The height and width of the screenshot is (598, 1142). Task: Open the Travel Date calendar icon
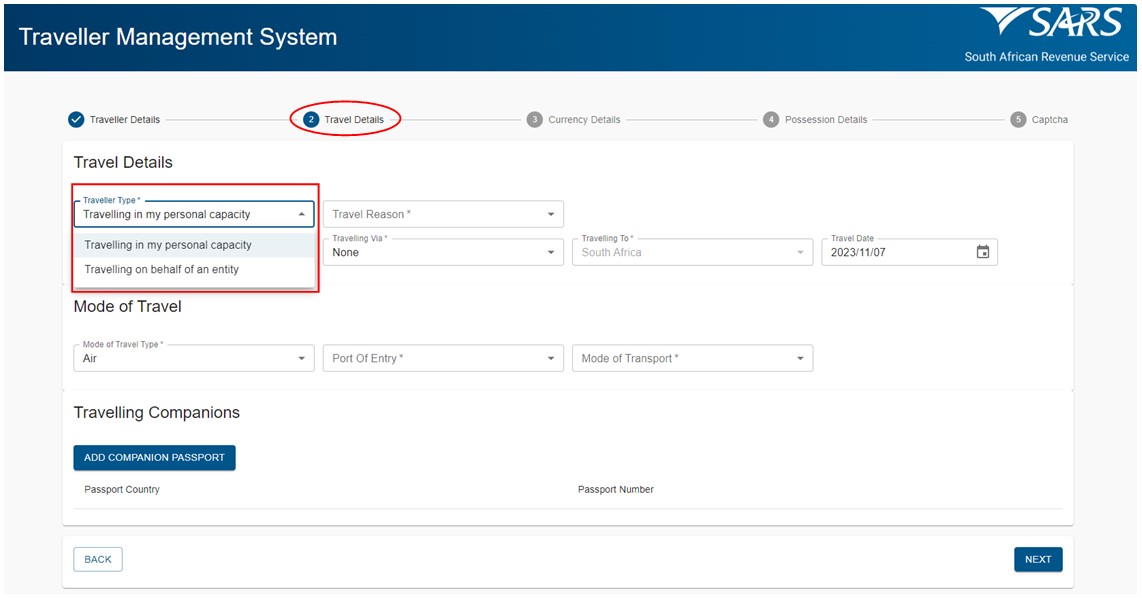[x=982, y=252]
